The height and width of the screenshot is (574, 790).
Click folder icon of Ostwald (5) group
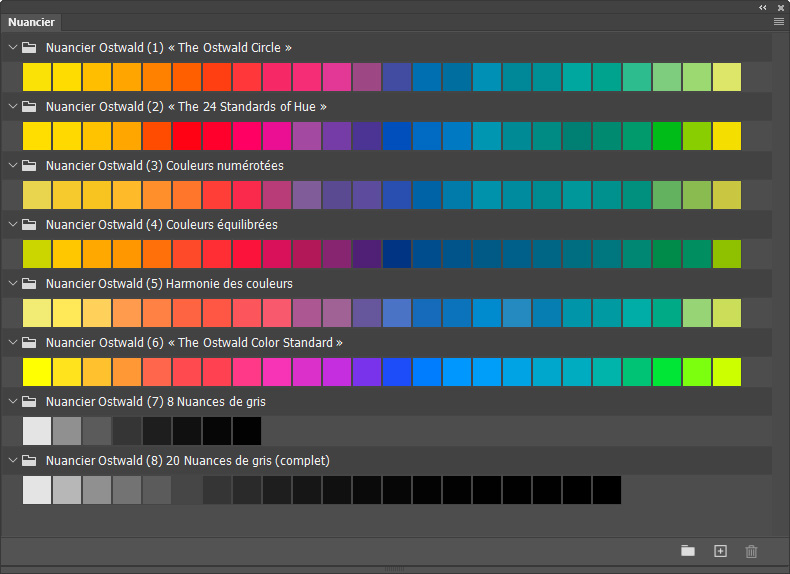pos(29,283)
